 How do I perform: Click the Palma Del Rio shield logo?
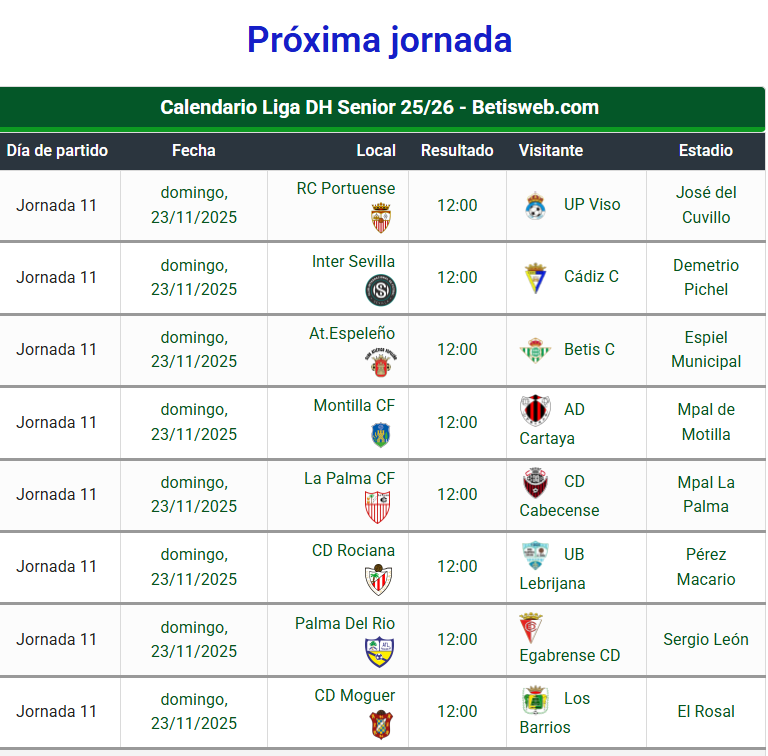380,652
